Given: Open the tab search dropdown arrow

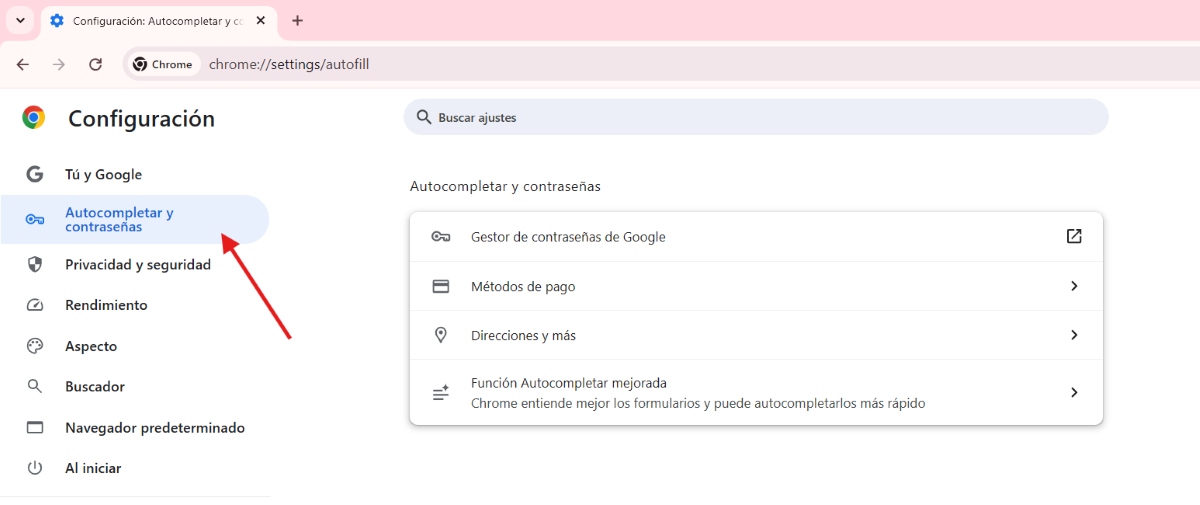Looking at the screenshot, I should coord(20,20).
